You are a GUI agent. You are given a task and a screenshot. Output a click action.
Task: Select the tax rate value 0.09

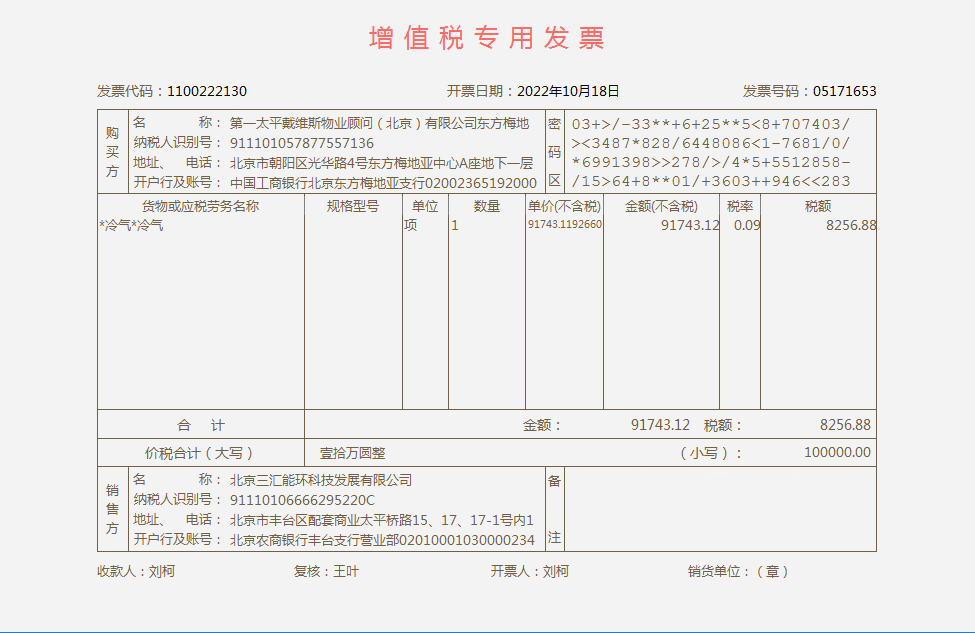click(x=746, y=226)
